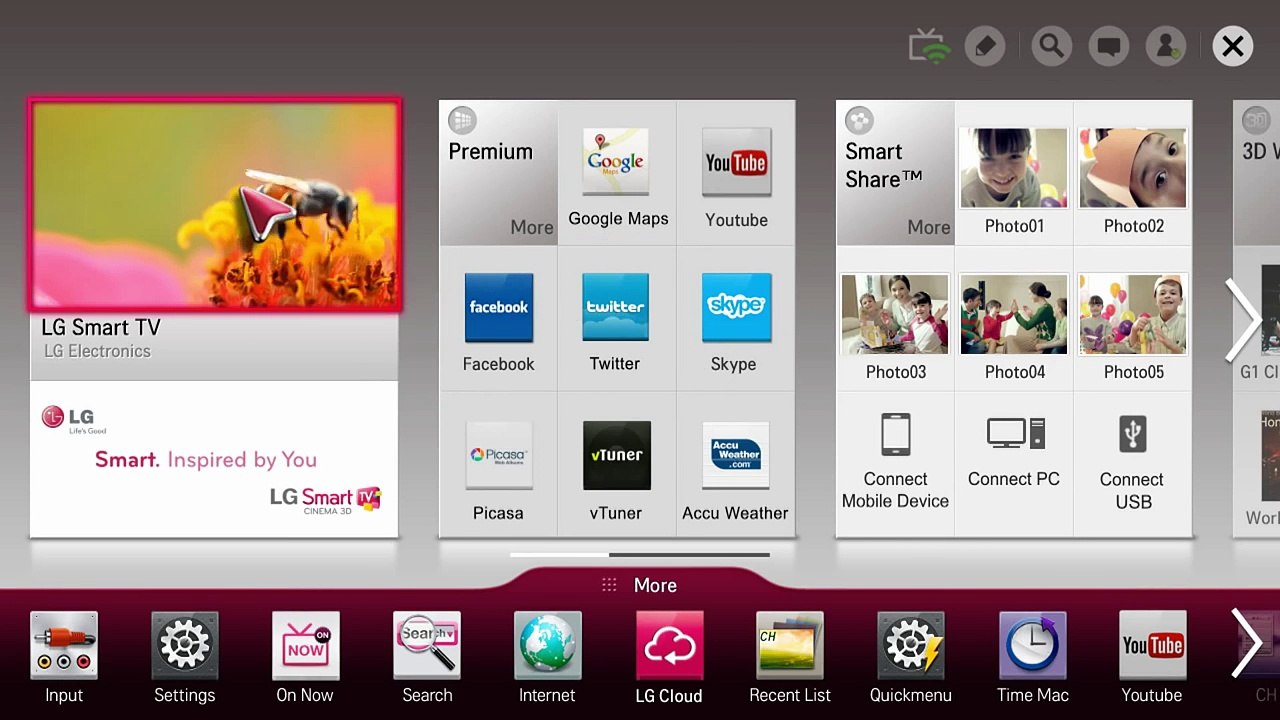
Task: Launch the Twitter app
Action: click(x=616, y=320)
